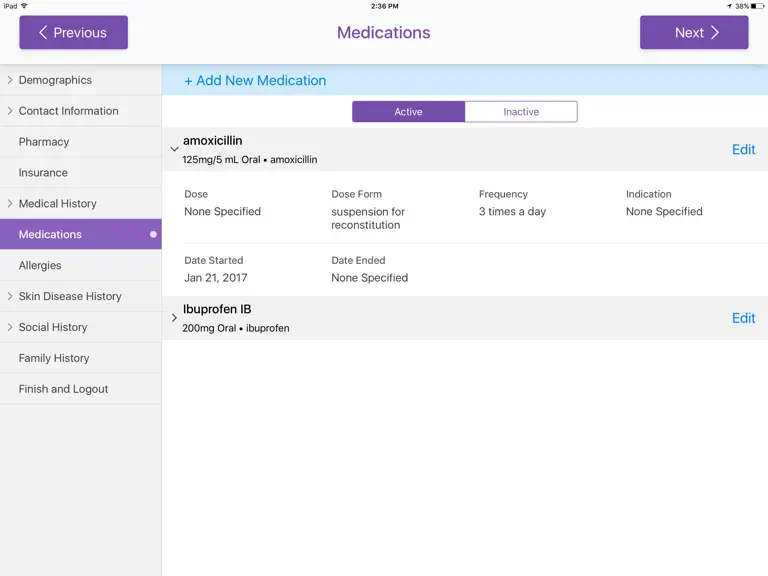Edit the Ibuprofen IB medication entry

744,318
